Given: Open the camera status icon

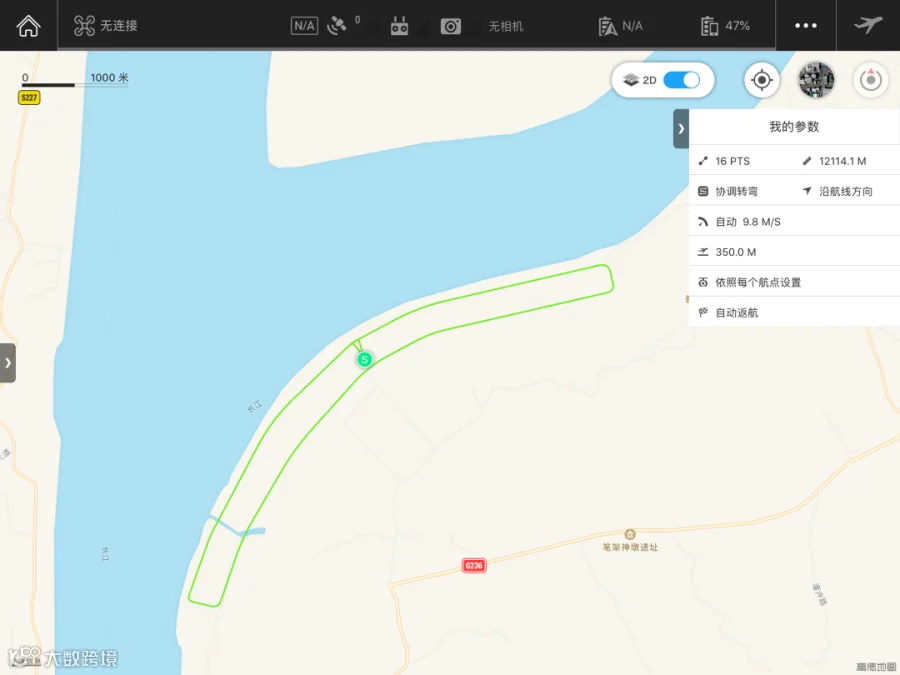Looking at the screenshot, I should point(451,26).
